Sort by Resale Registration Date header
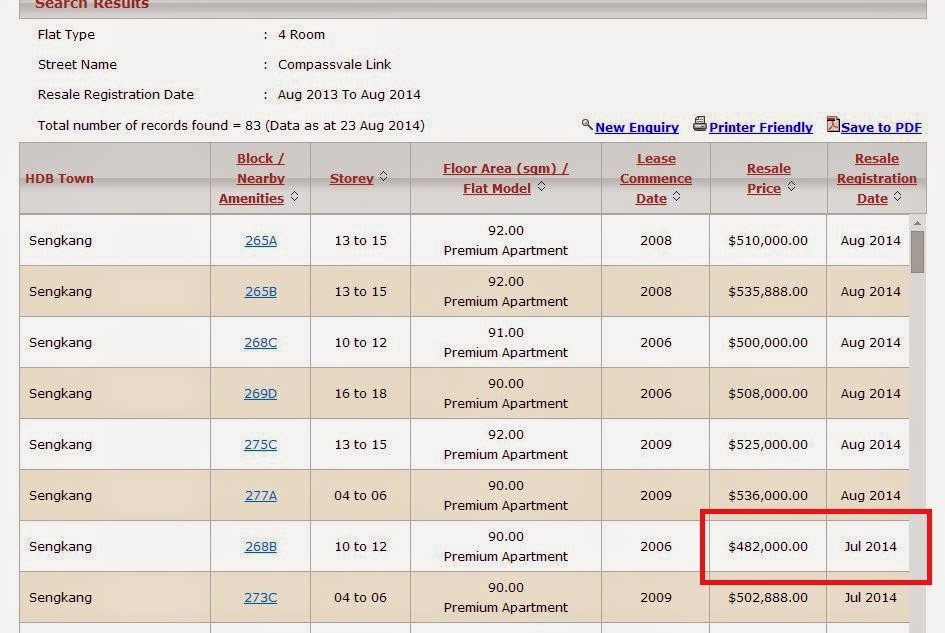 pyautogui.click(x=876, y=178)
